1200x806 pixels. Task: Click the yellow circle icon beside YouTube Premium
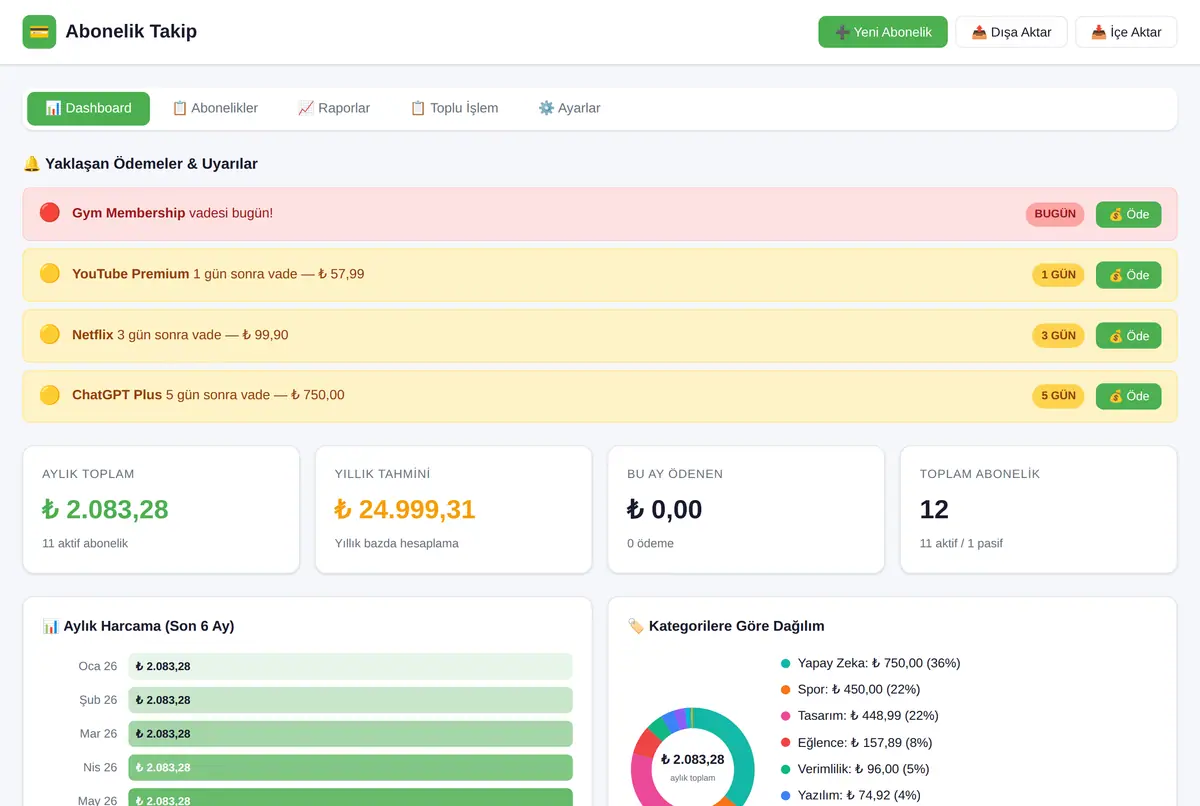50,274
